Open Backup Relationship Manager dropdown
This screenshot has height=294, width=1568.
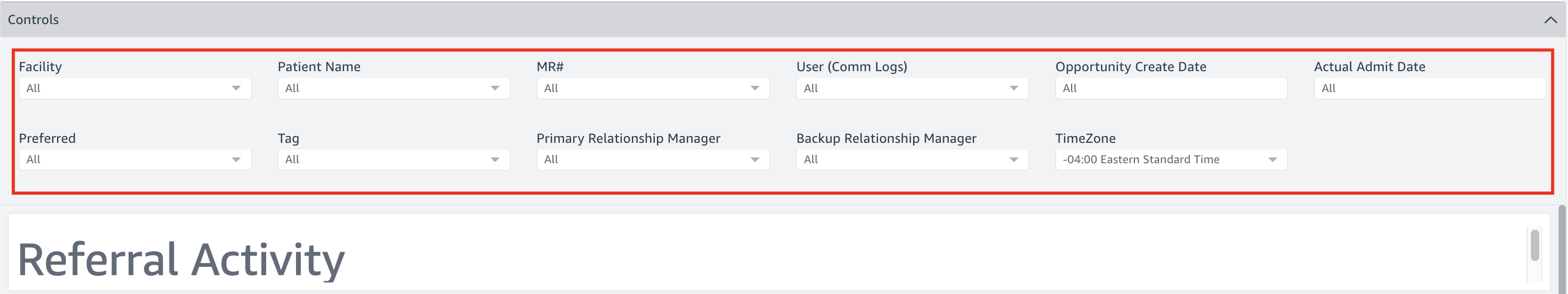tap(911, 160)
